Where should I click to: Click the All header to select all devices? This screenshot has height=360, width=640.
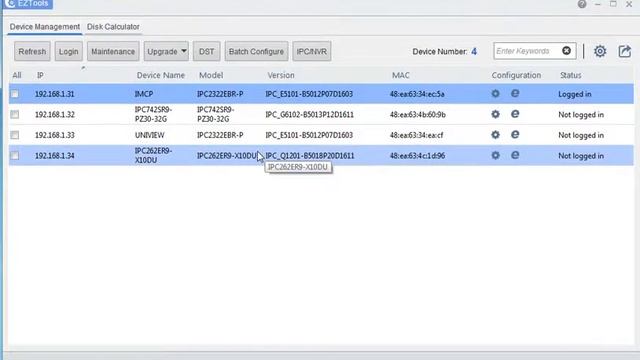[x=17, y=76]
